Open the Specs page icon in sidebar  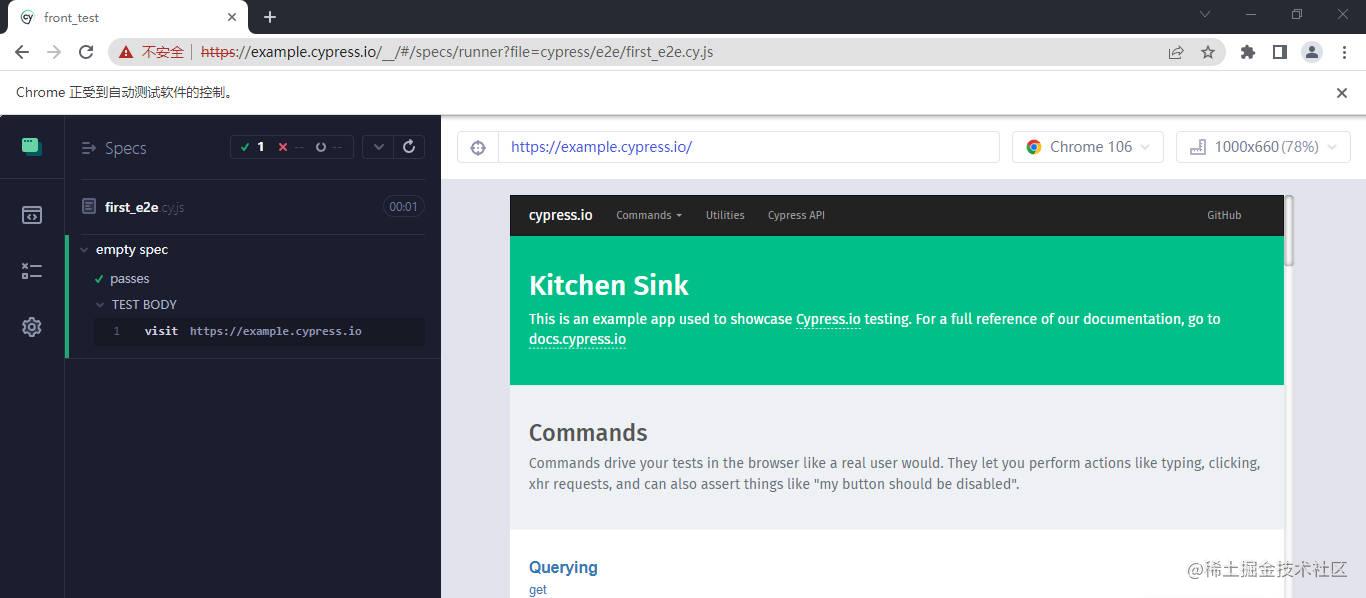click(32, 215)
